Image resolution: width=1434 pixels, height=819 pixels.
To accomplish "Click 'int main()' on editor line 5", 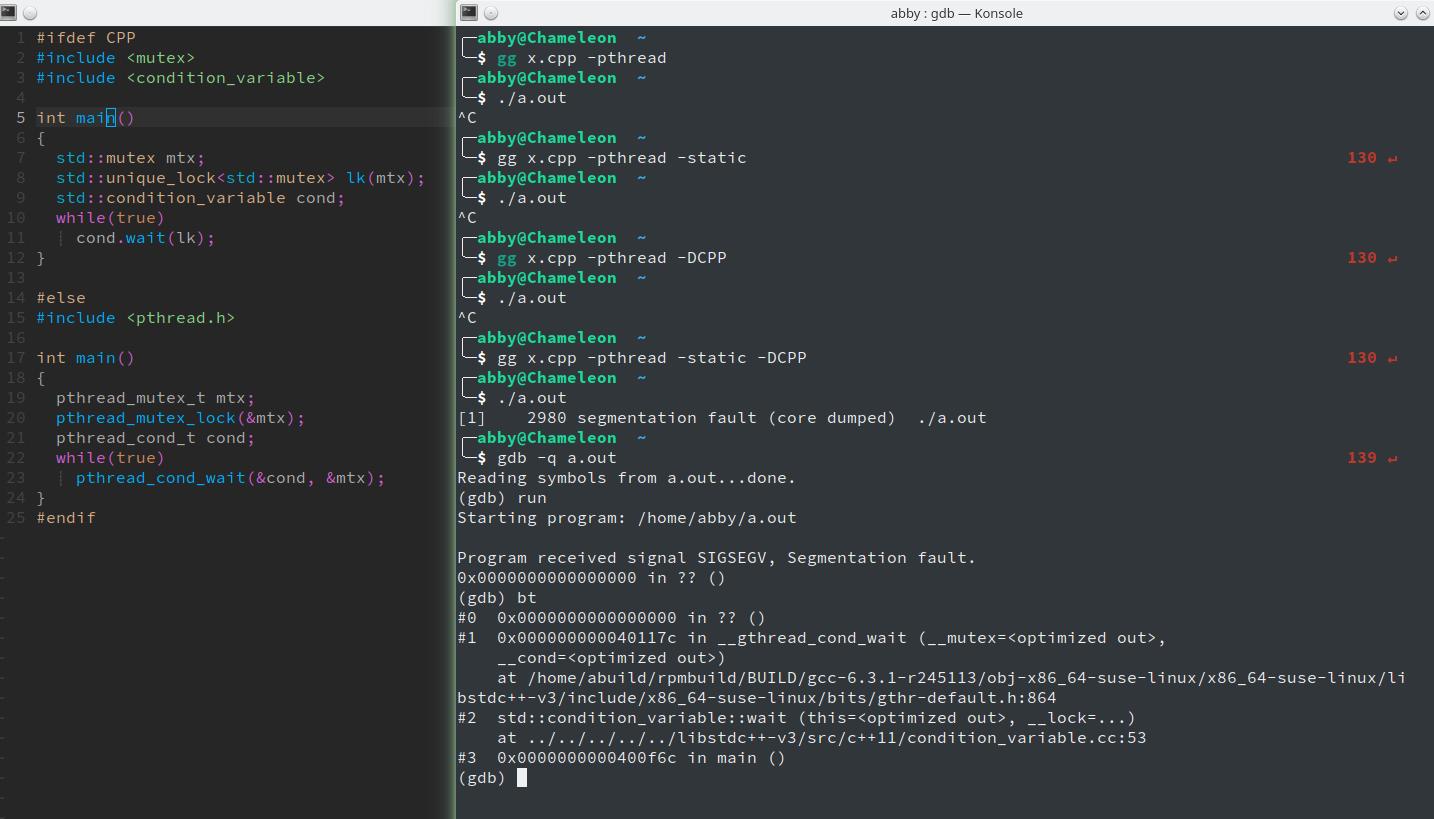I will coord(85,118).
